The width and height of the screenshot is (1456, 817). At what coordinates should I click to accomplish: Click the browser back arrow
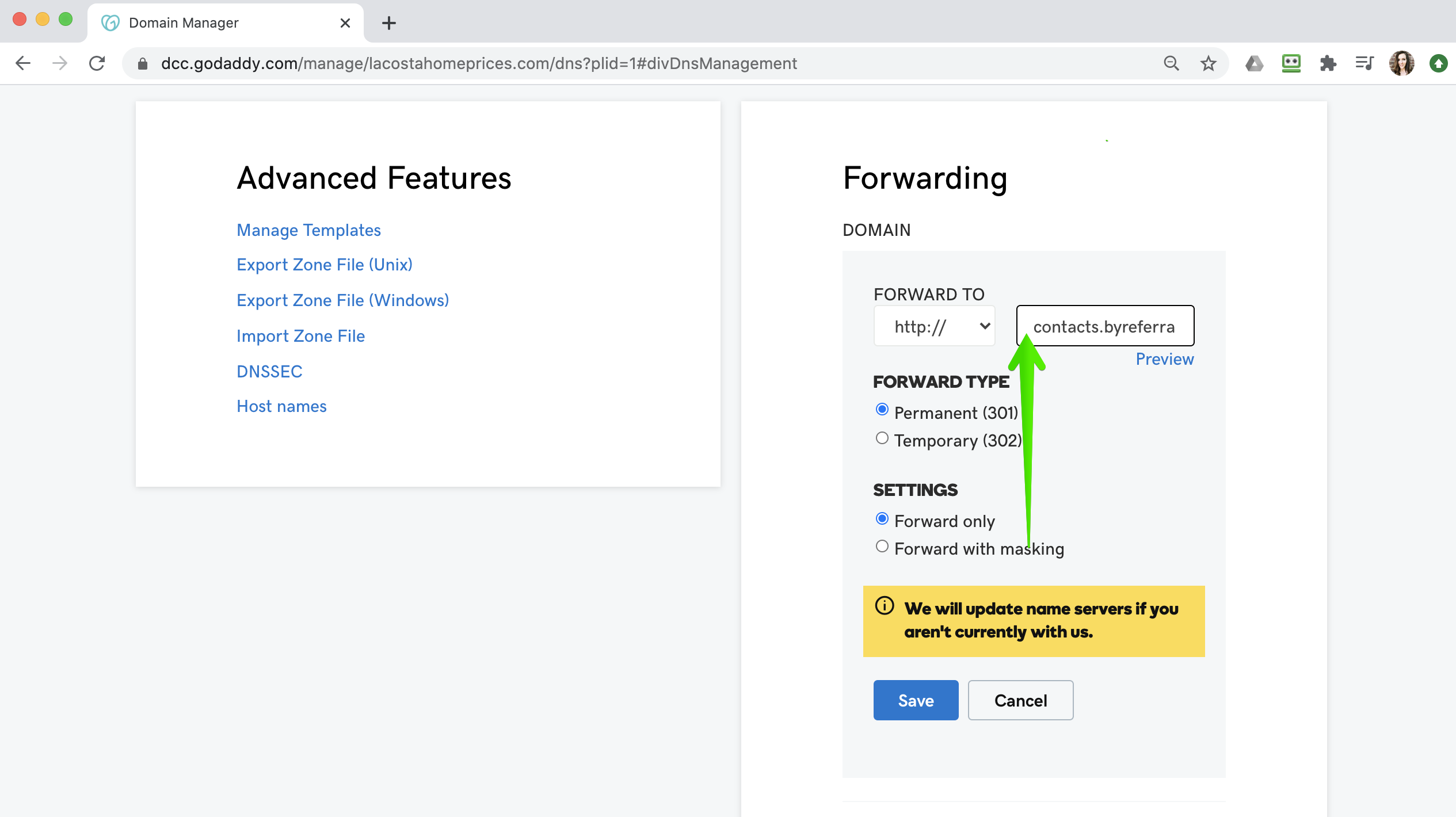(x=23, y=63)
